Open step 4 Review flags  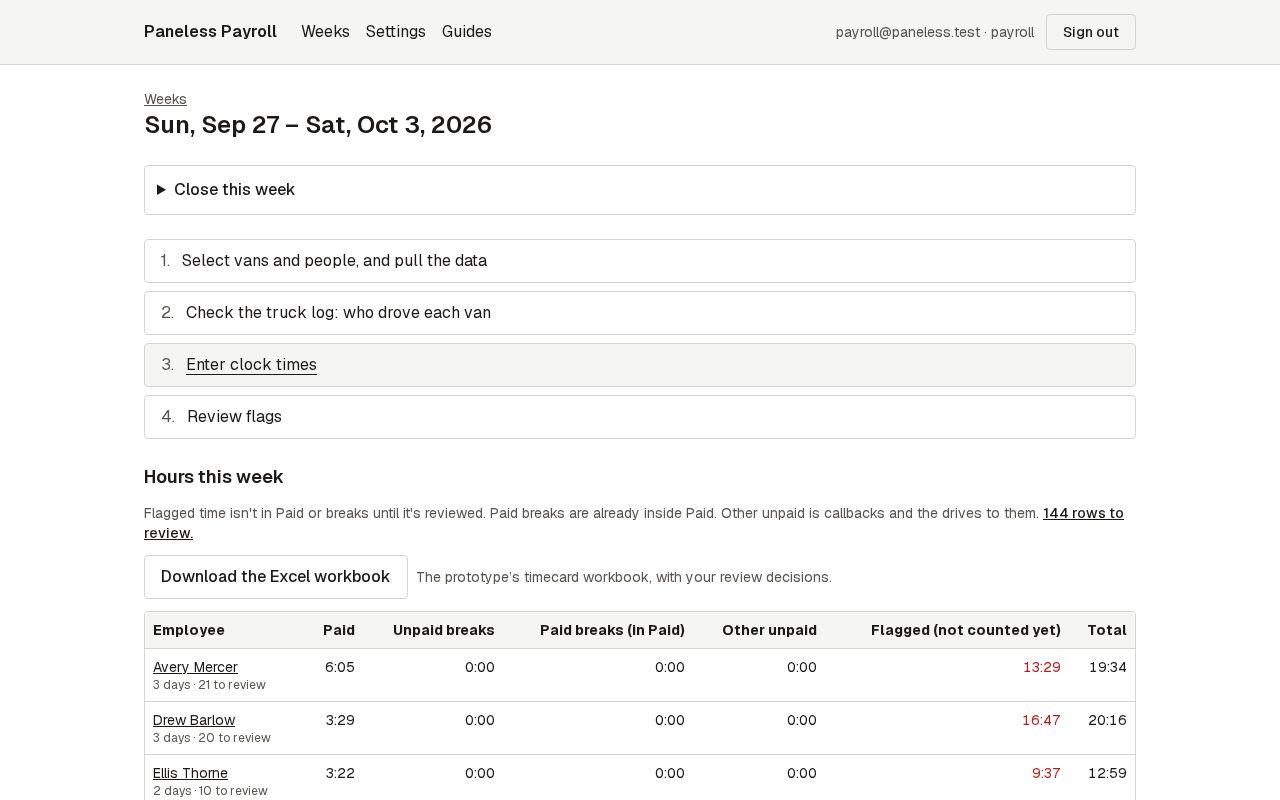tap(640, 417)
